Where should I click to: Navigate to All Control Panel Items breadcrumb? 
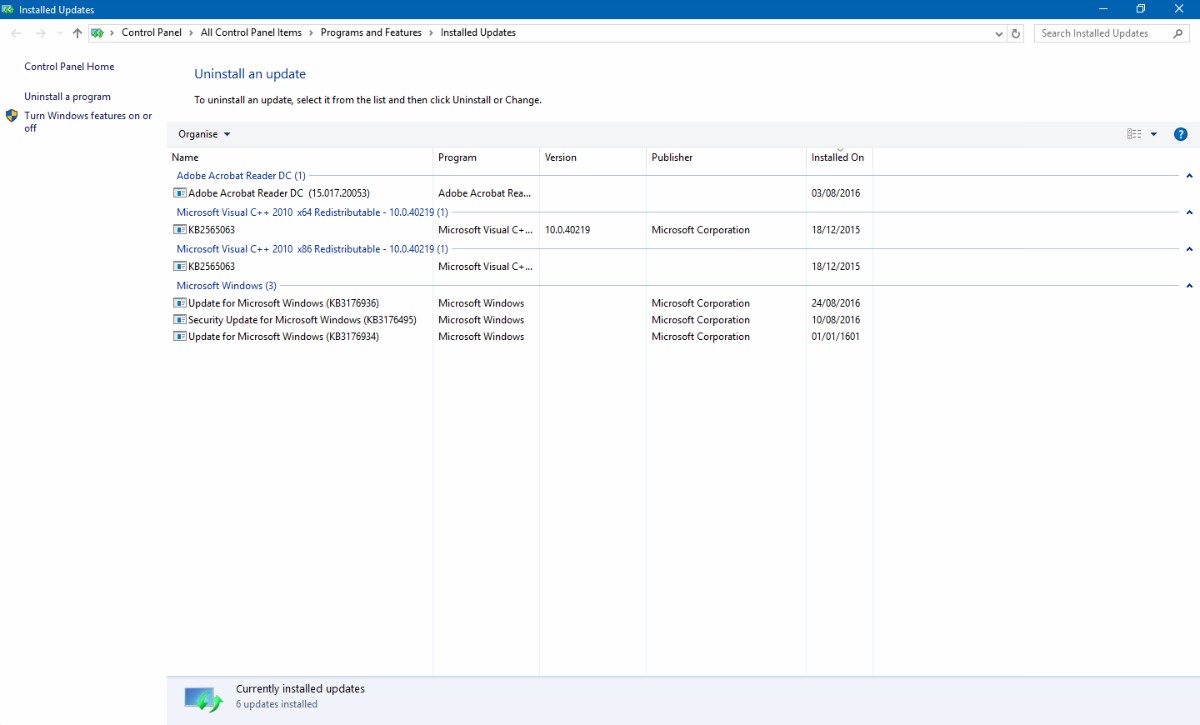click(x=251, y=33)
